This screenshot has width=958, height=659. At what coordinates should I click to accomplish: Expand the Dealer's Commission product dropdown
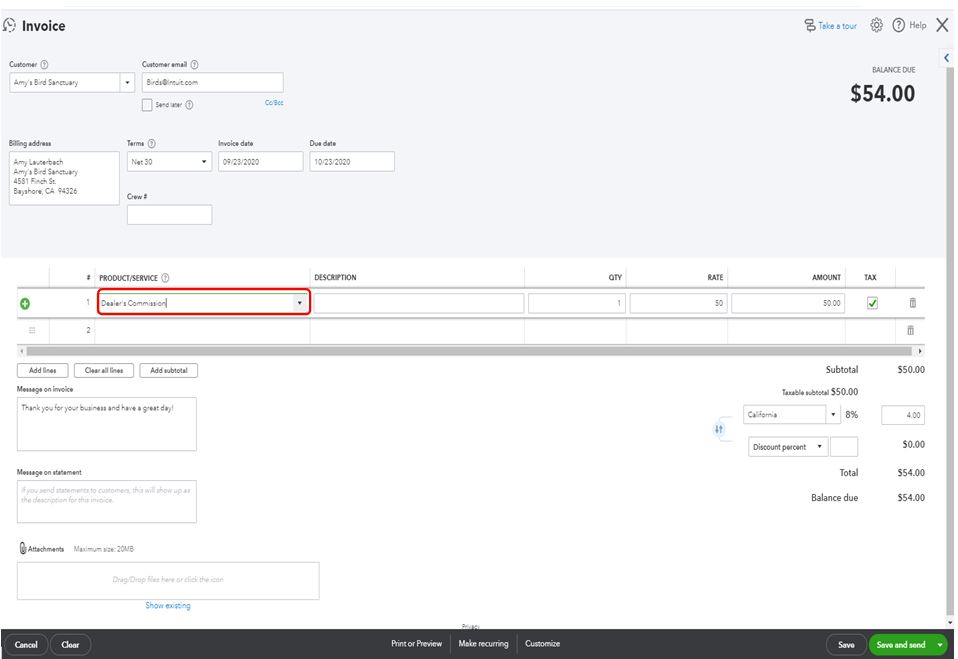click(x=299, y=300)
